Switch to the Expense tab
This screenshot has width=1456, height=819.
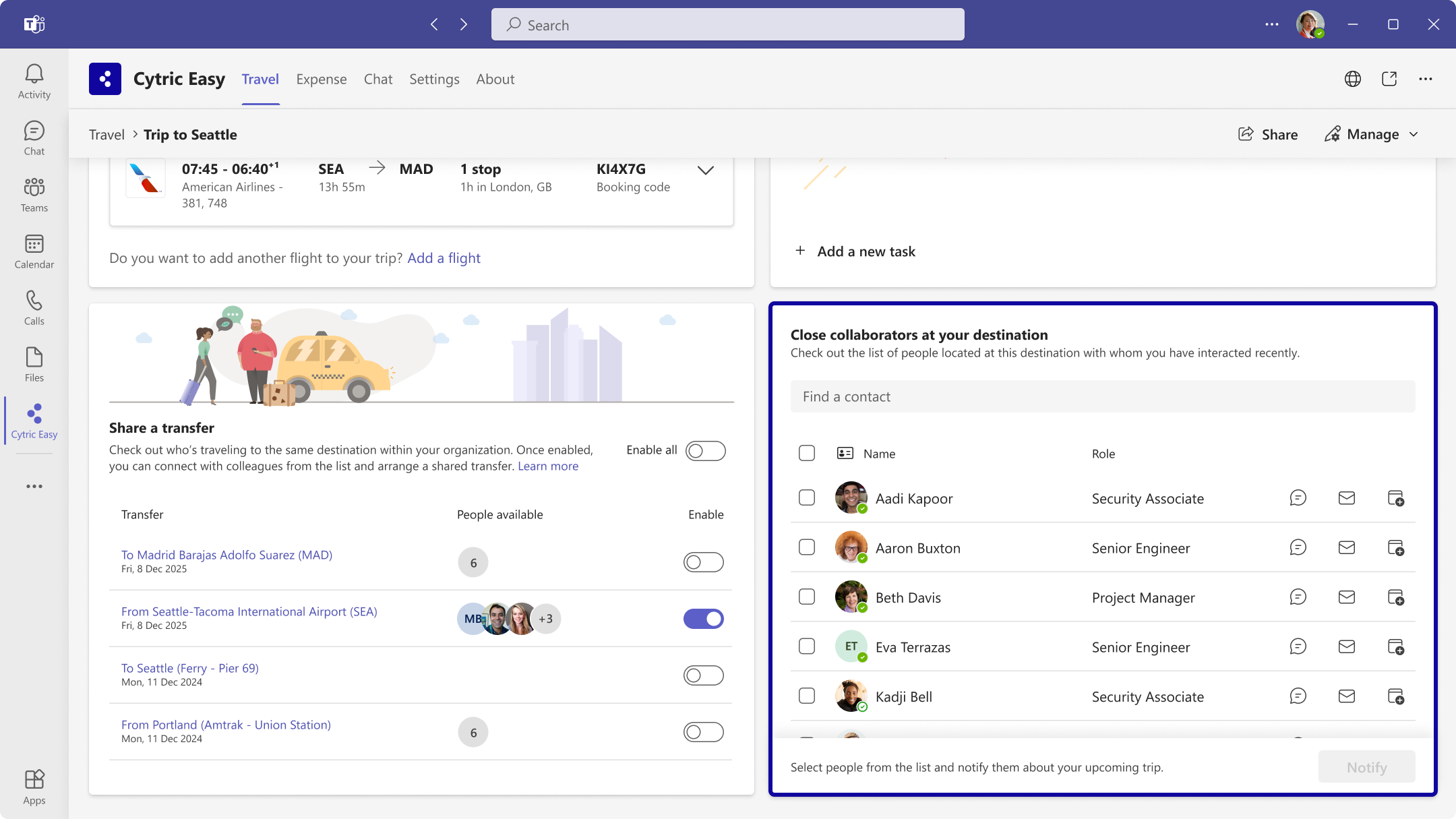point(322,79)
